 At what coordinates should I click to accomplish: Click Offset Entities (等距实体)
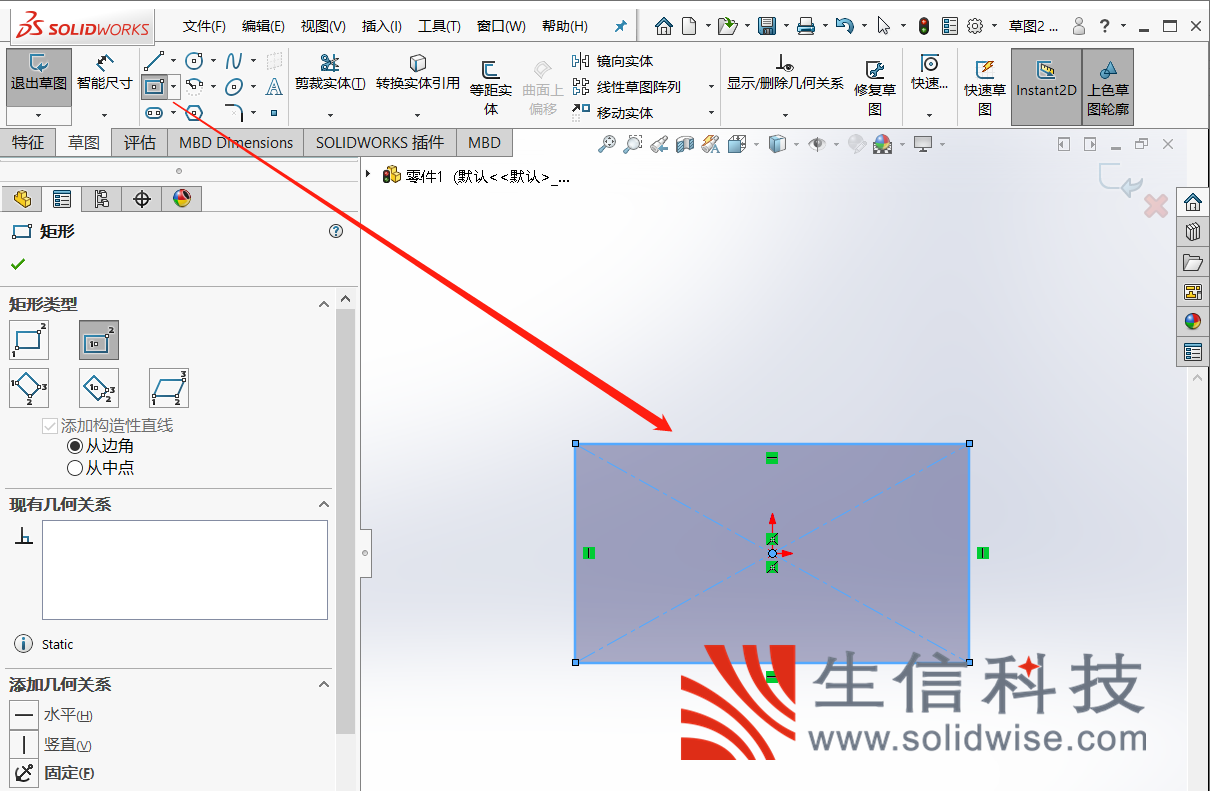point(491,87)
